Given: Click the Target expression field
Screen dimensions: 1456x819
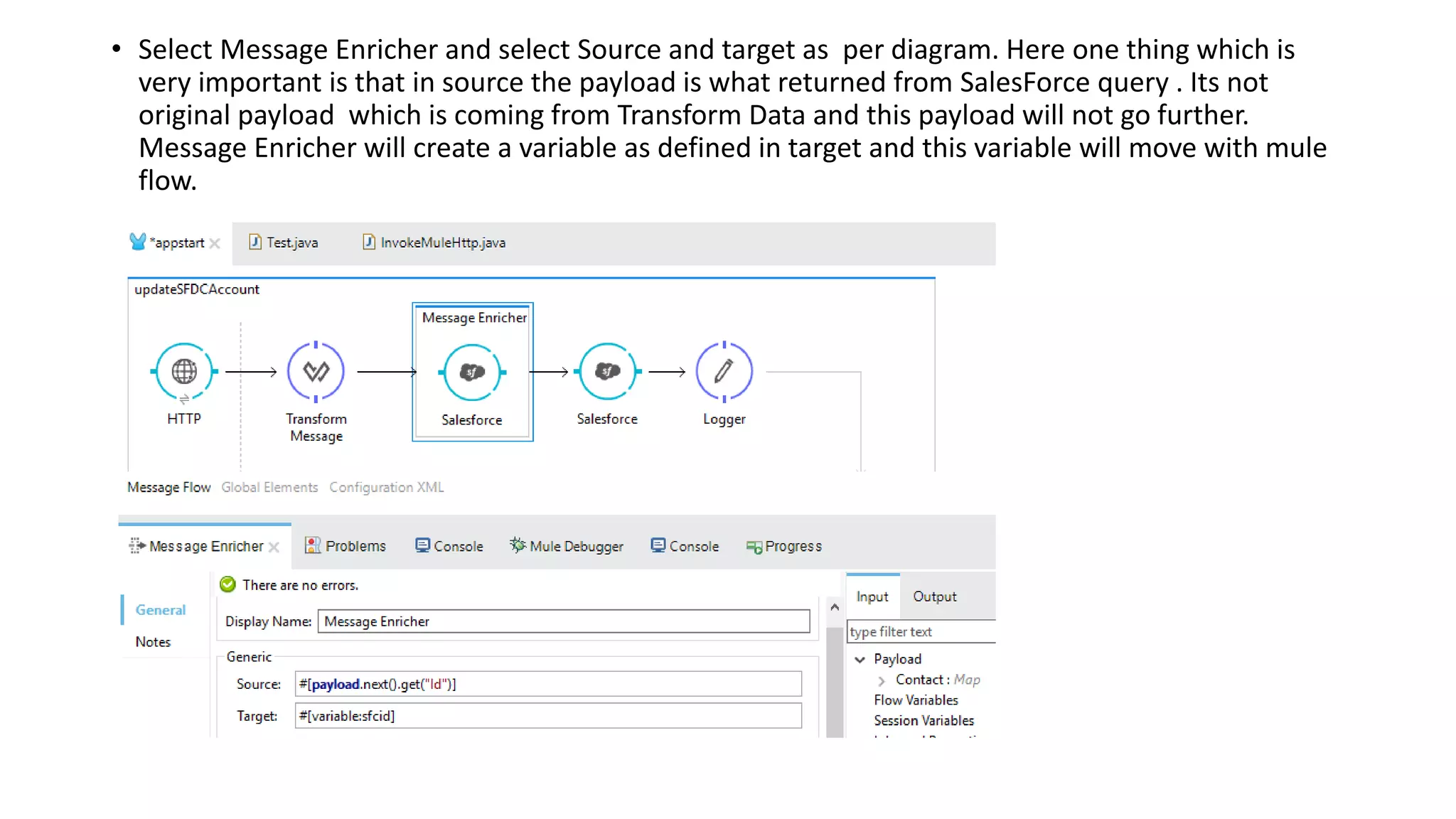Looking at the screenshot, I should pyautogui.click(x=548, y=716).
